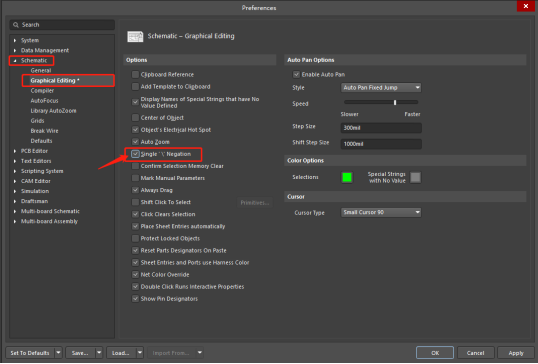The width and height of the screenshot is (538, 364).
Task: Open the Compiler preferences page
Action: [42, 91]
